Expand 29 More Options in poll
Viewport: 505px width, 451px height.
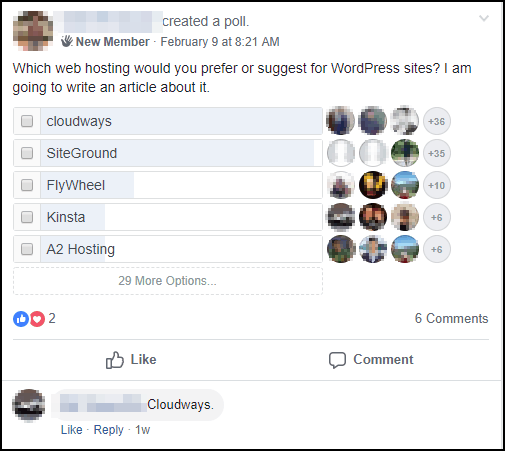(168, 281)
